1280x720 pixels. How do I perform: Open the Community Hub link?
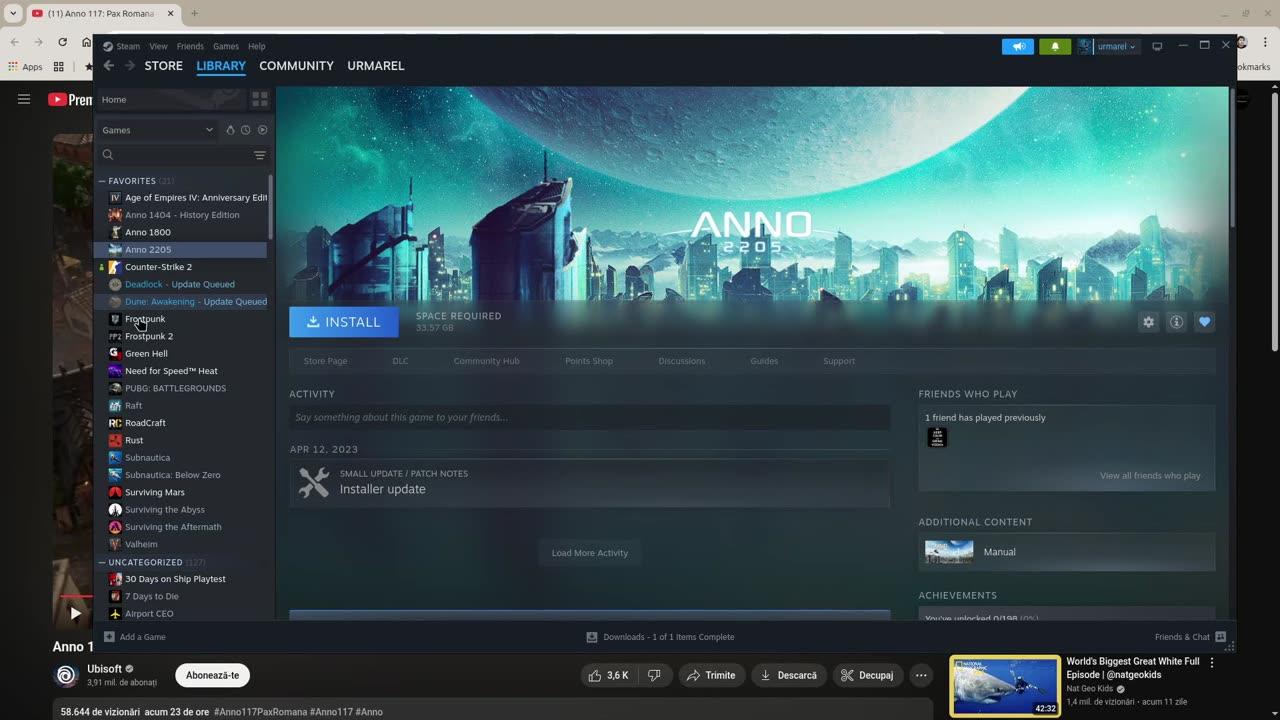coord(486,361)
